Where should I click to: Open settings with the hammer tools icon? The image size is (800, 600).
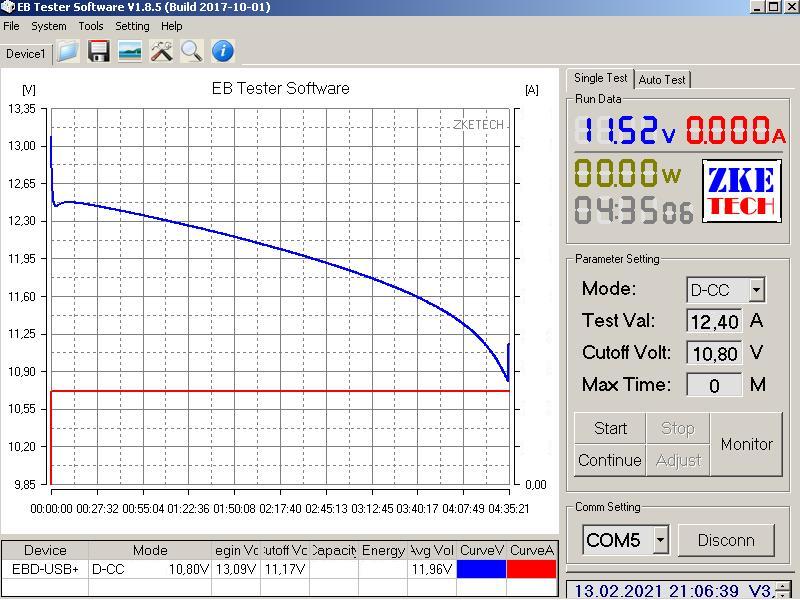pyautogui.click(x=161, y=52)
